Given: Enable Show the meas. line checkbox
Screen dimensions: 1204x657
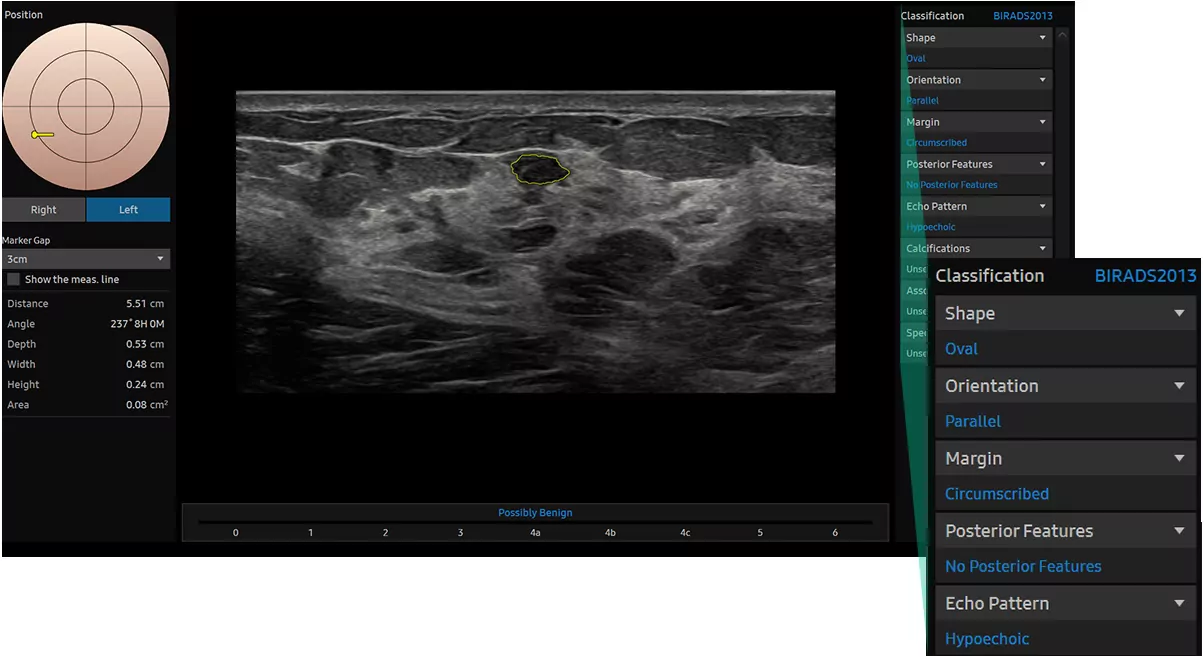Looking at the screenshot, I should [x=14, y=280].
